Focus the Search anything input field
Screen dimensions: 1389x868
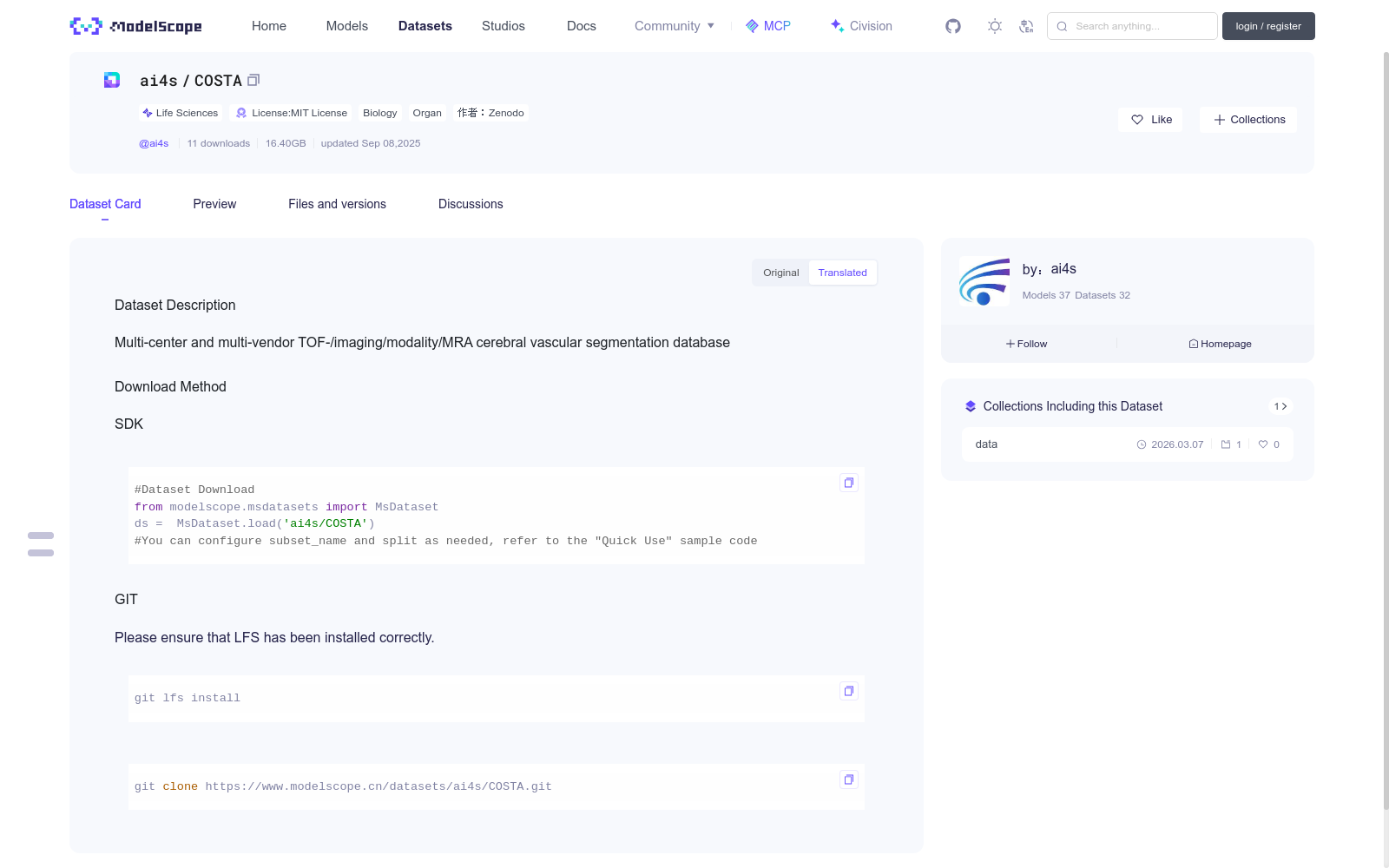click(x=1132, y=26)
